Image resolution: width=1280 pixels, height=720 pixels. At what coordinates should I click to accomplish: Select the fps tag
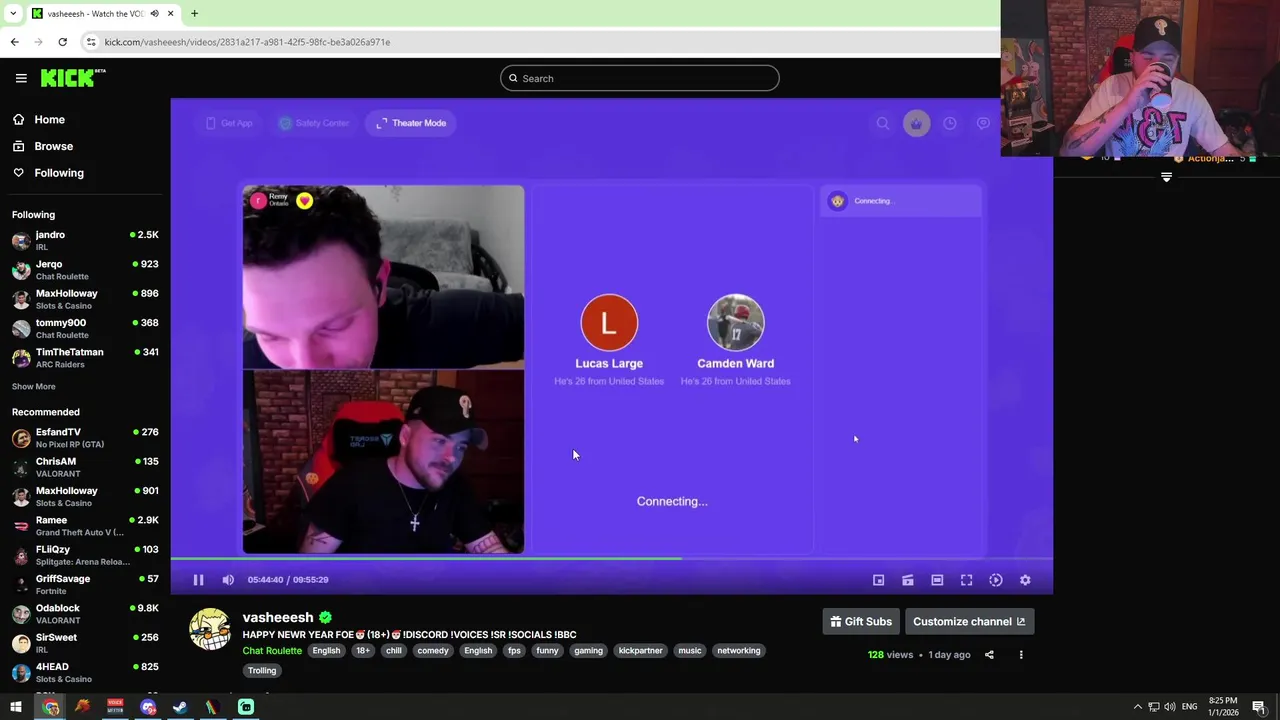pyautogui.click(x=514, y=651)
